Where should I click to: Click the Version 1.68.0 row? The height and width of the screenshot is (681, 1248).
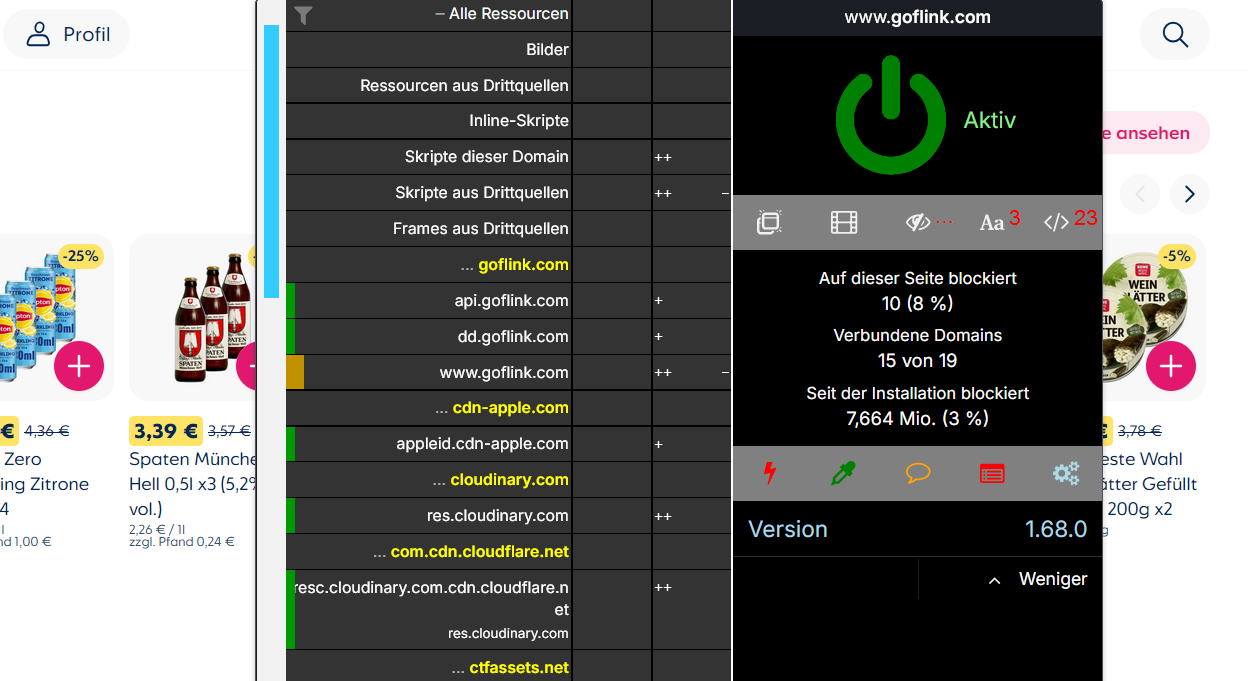pyautogui.click(x=918, y=529)
